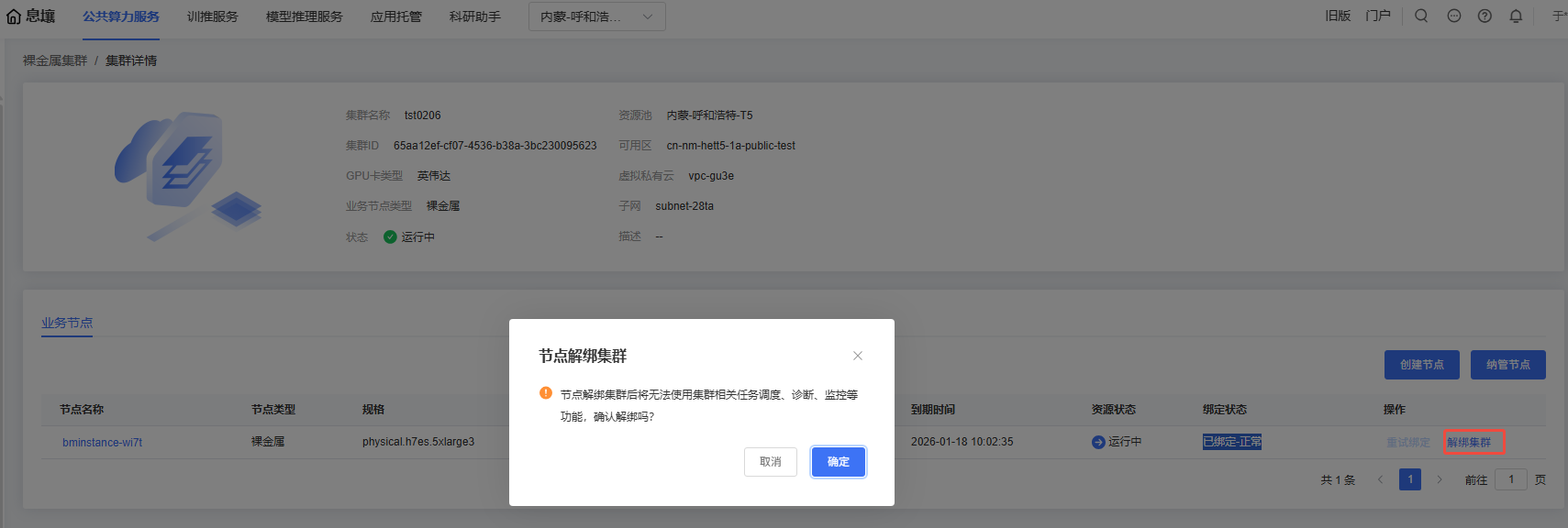Open 模型推理服务 menu item
Image resolution: width=1568 pixels, height=528 pixels.
click(x=304, y=16)
